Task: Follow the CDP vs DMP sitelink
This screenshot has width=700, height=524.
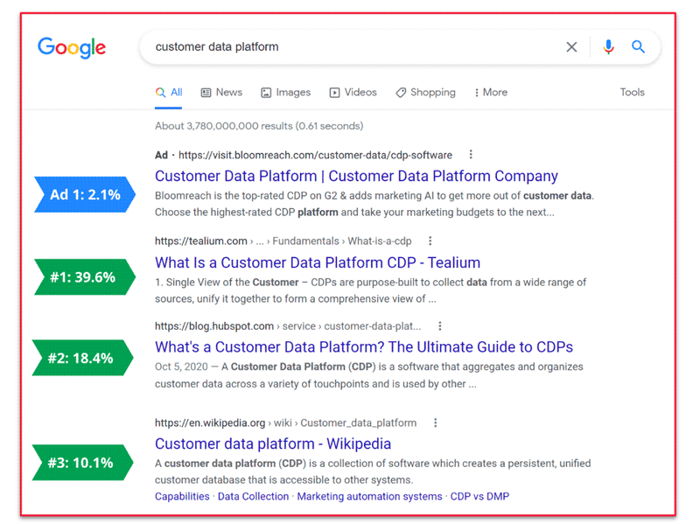Action: coord(479,496)
